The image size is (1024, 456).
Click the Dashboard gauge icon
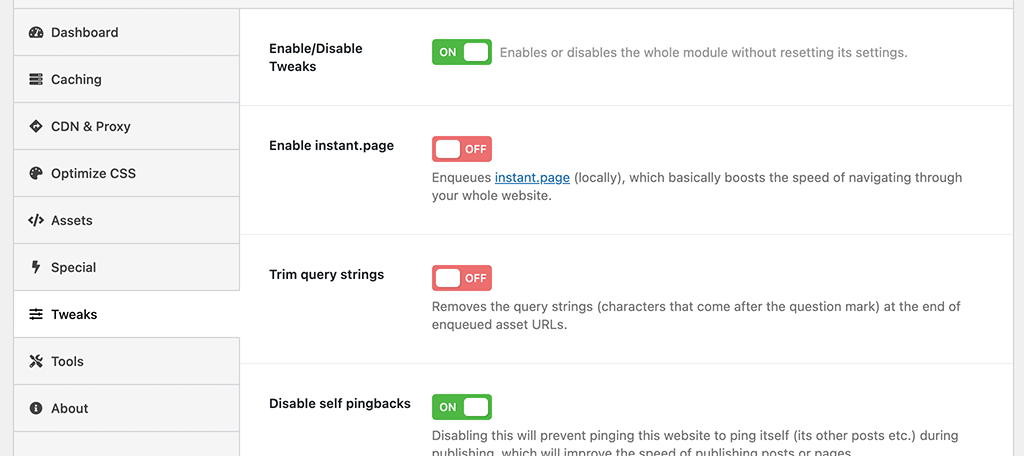tap(36, 33)
